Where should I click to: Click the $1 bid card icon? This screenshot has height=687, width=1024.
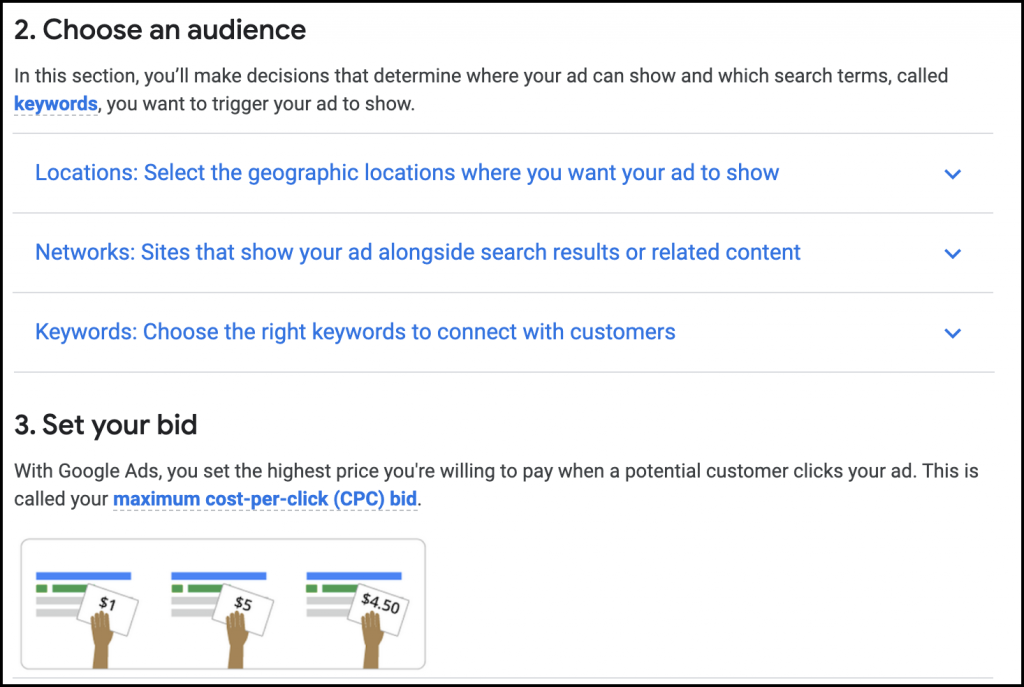(x=108, y=603)
